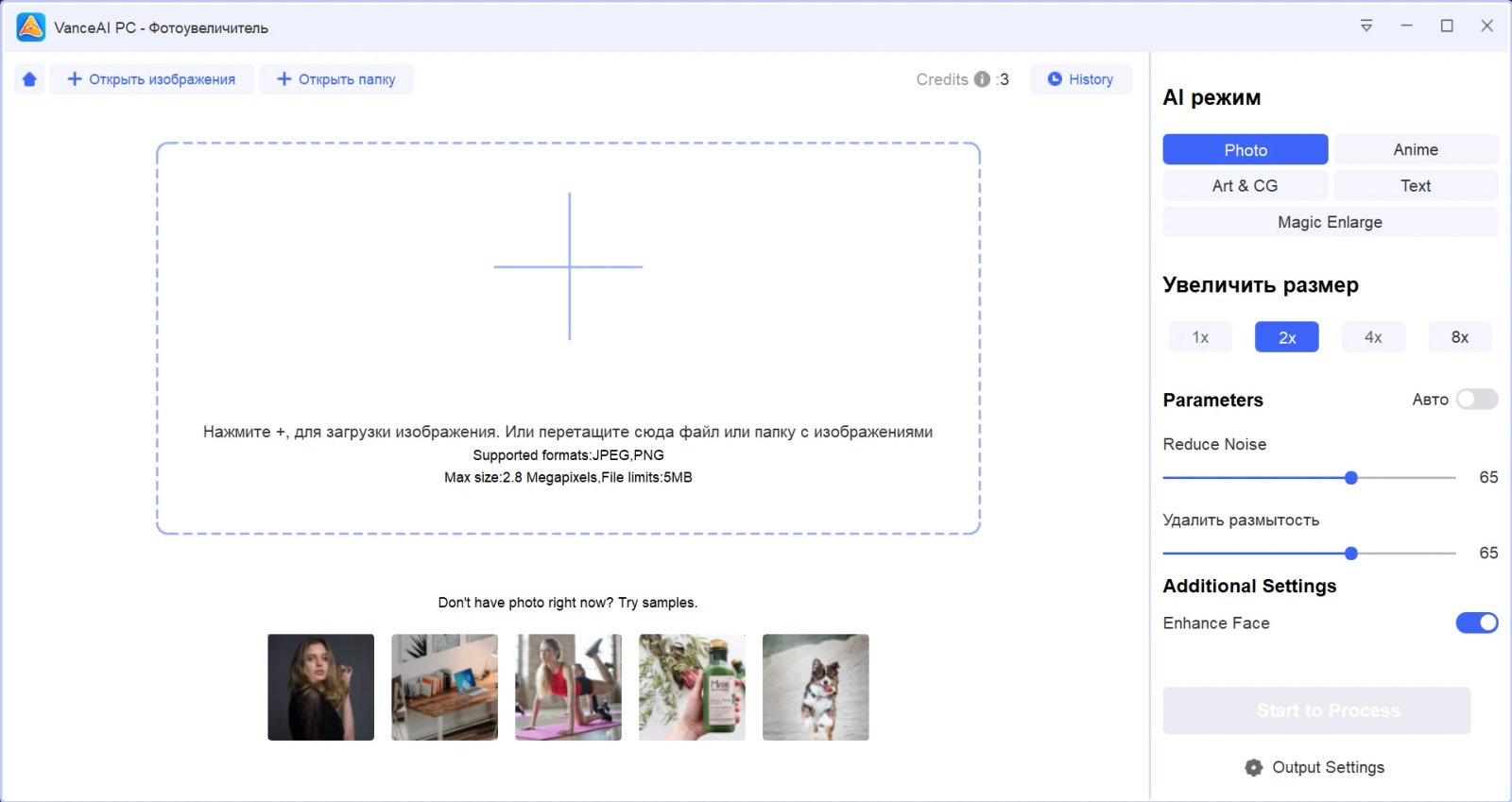Set enlargement to 8x
Image resolution: width=1512 pixels, height=802 pixels.
(x=1460, y=337)
